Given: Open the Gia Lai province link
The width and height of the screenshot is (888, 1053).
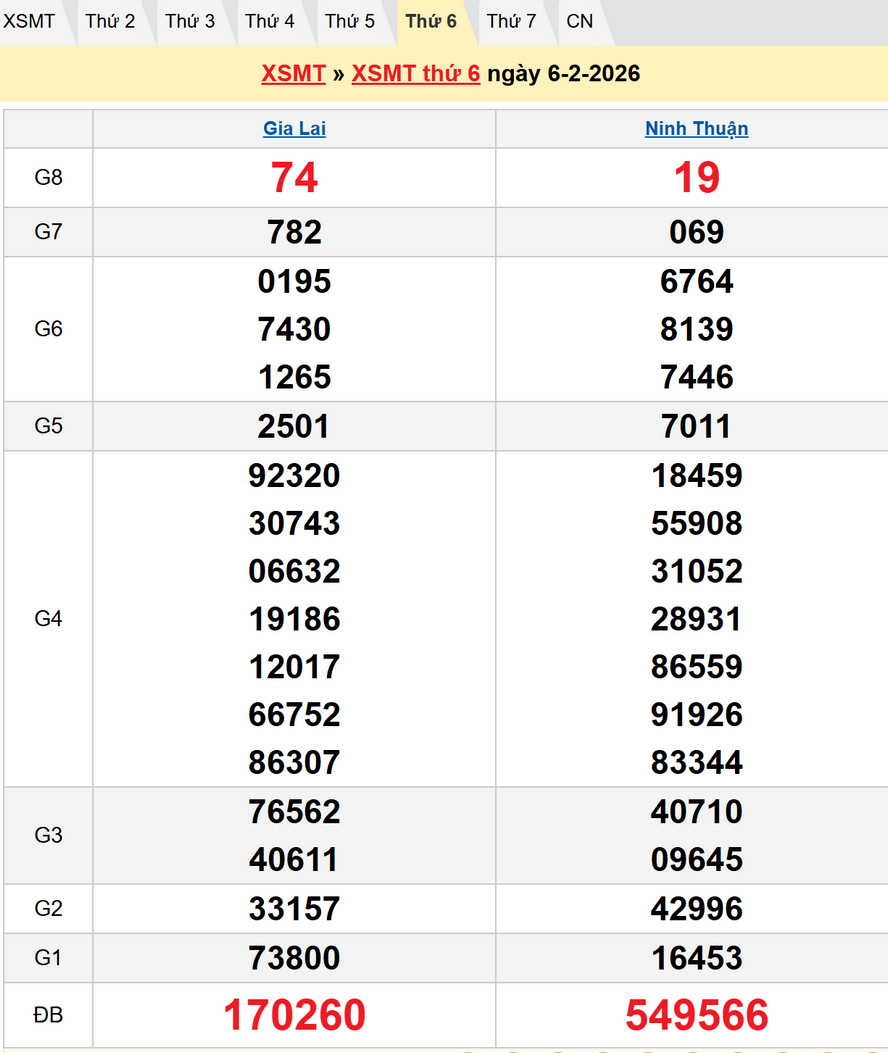Looking at the screenshot, I should click(294, 129).
